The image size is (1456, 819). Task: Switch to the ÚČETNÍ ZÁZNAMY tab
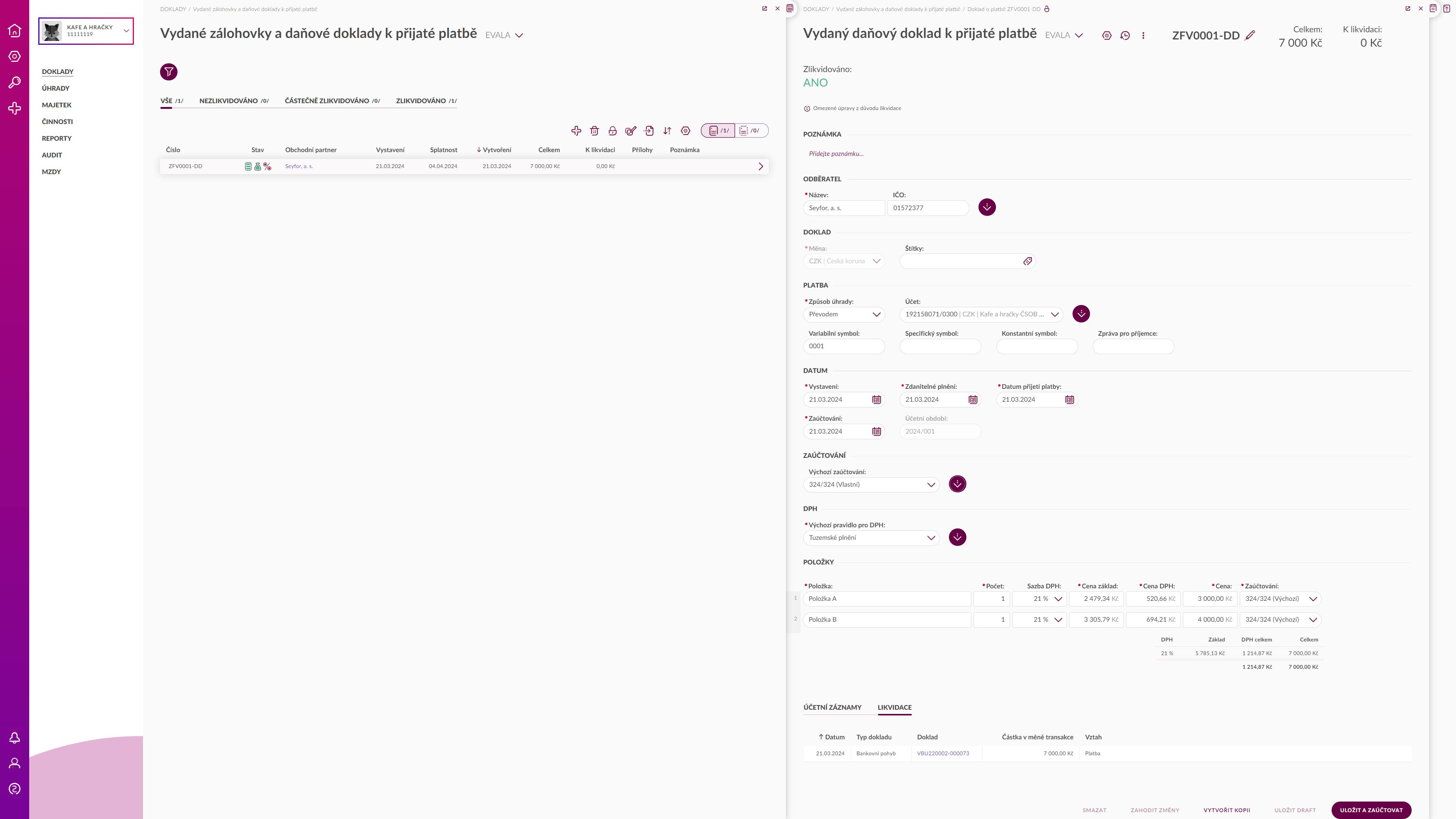click(x=832, y=707)
